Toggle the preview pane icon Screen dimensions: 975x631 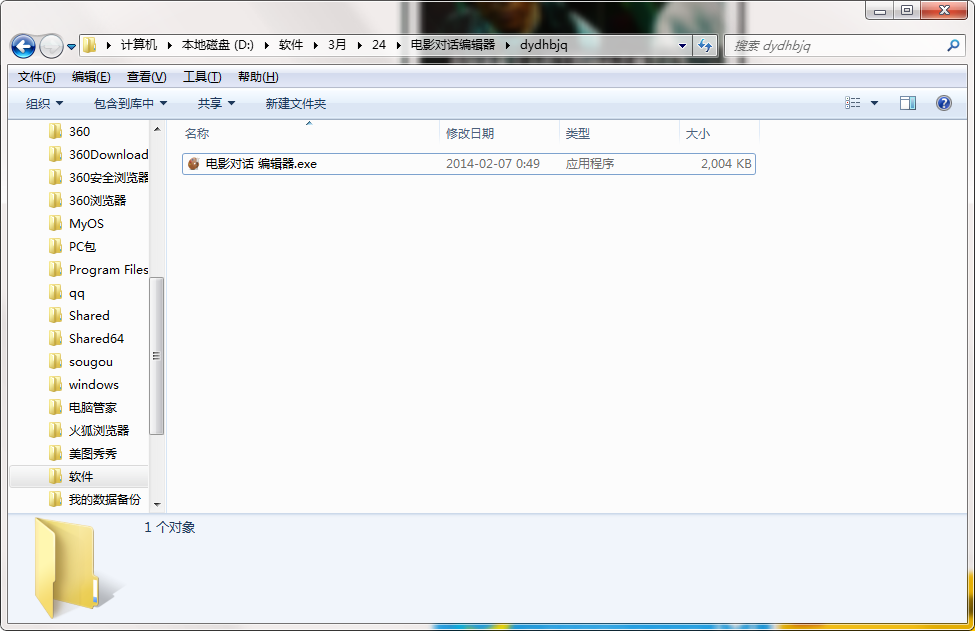click(908, 103)
